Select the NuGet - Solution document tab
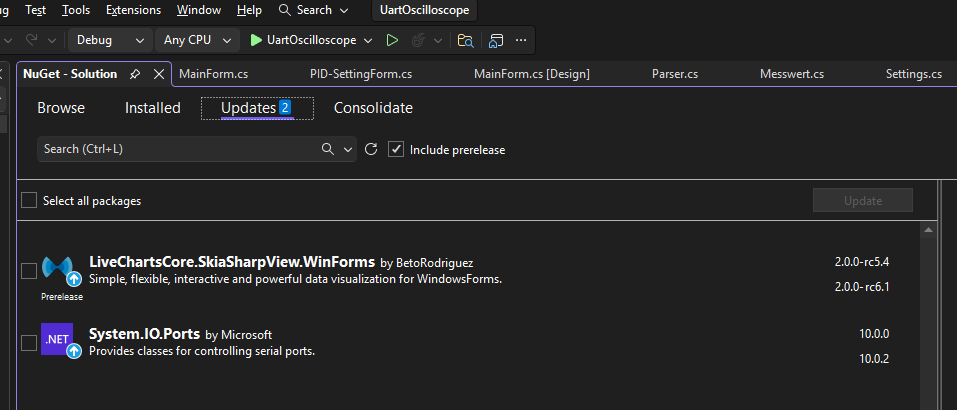This screenshot has height=410, width=957. [x=70, y=74]
